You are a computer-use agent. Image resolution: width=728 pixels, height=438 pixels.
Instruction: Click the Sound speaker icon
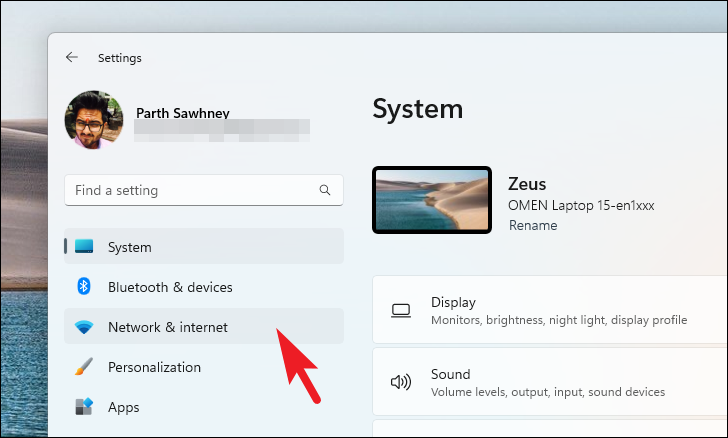pyautogui.click(x=401, y=382)
